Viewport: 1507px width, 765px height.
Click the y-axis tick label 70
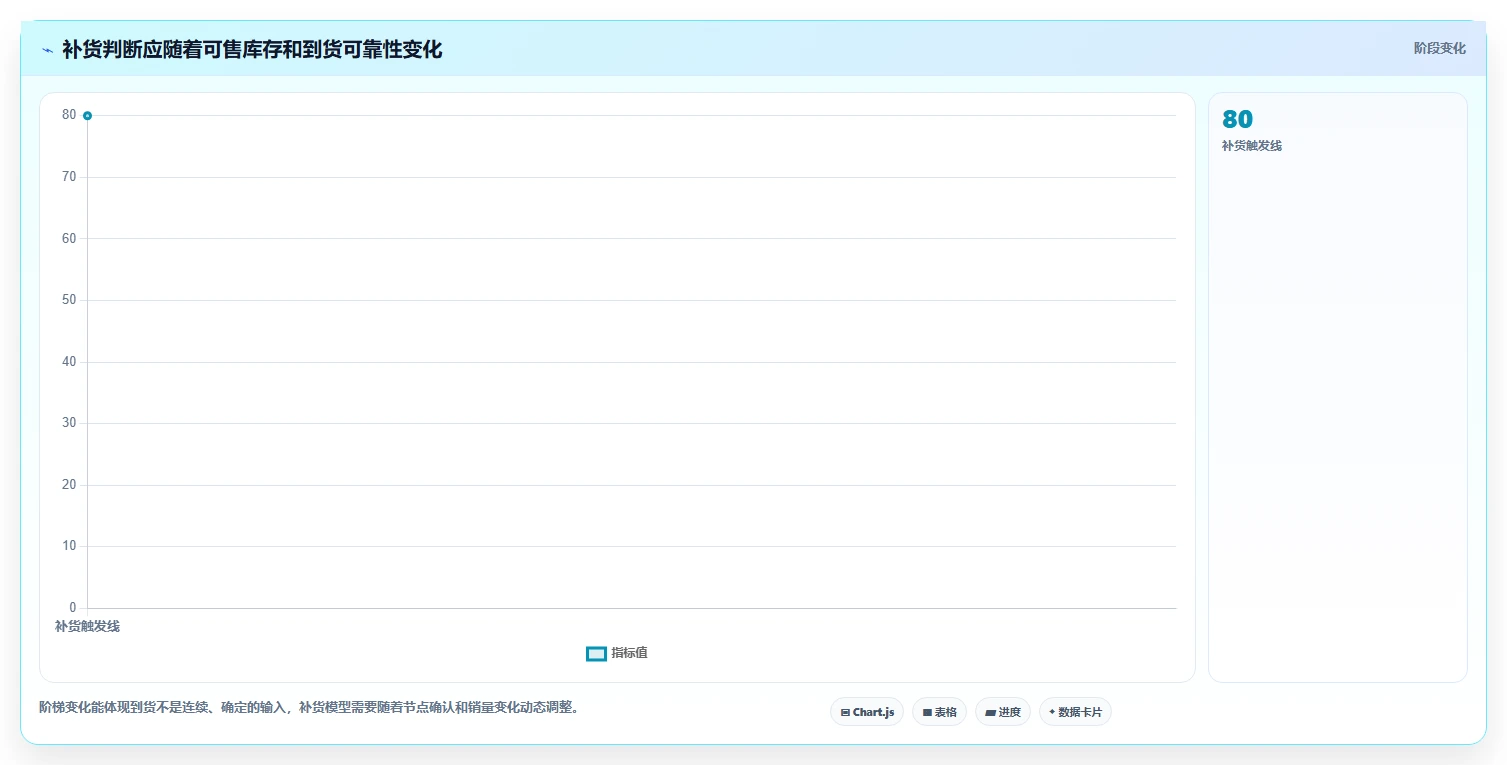click(x=69, y=176)
